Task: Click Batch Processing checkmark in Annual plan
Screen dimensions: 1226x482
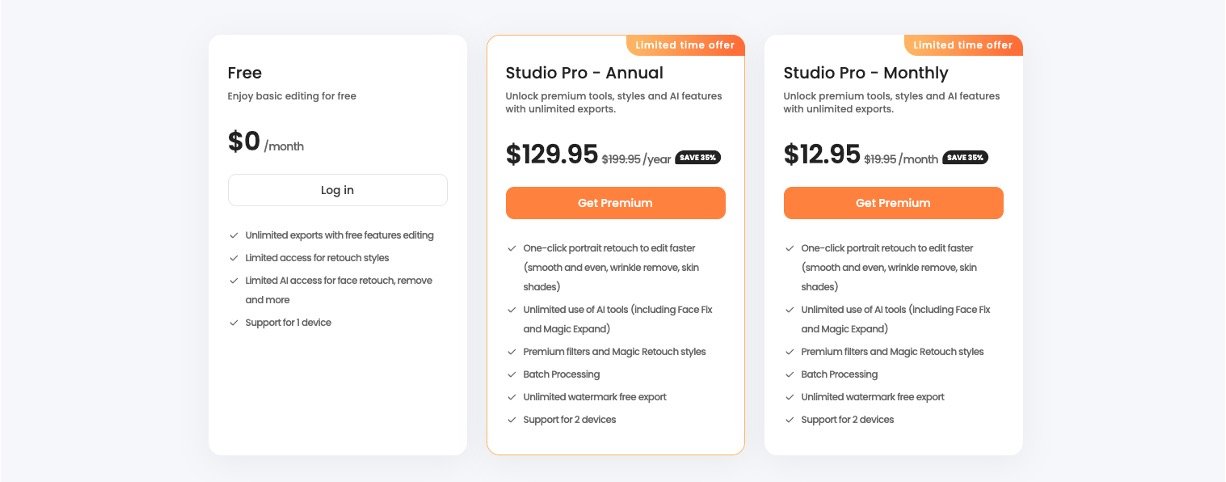Action: 511,375
